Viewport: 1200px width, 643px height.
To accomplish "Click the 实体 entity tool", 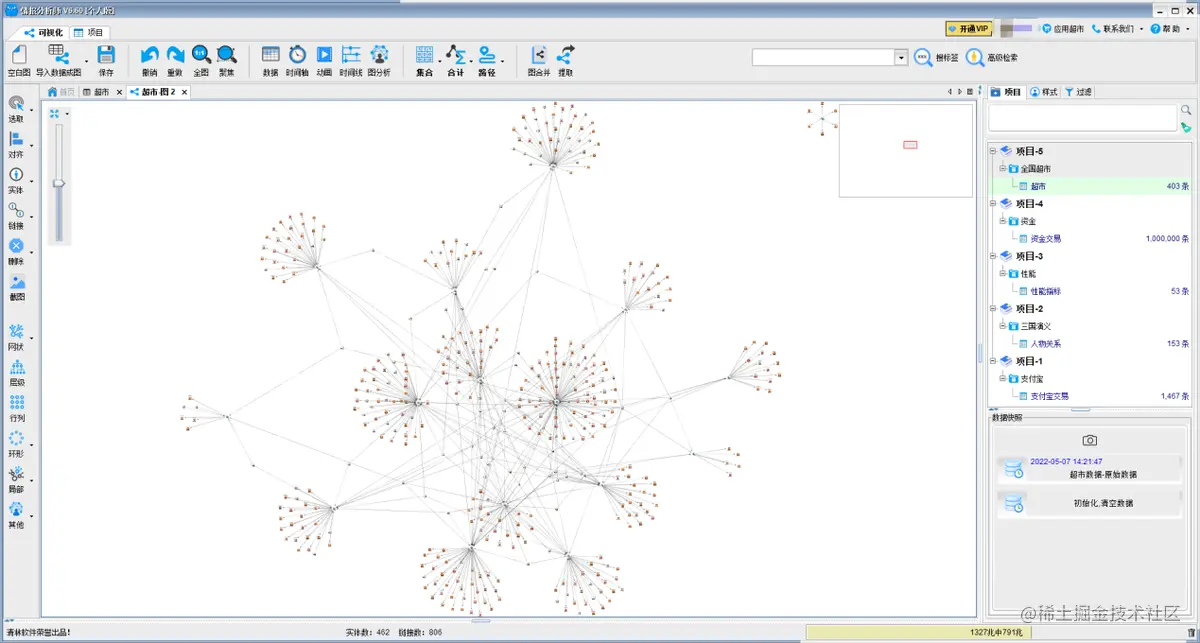I will tap(16, 181).
